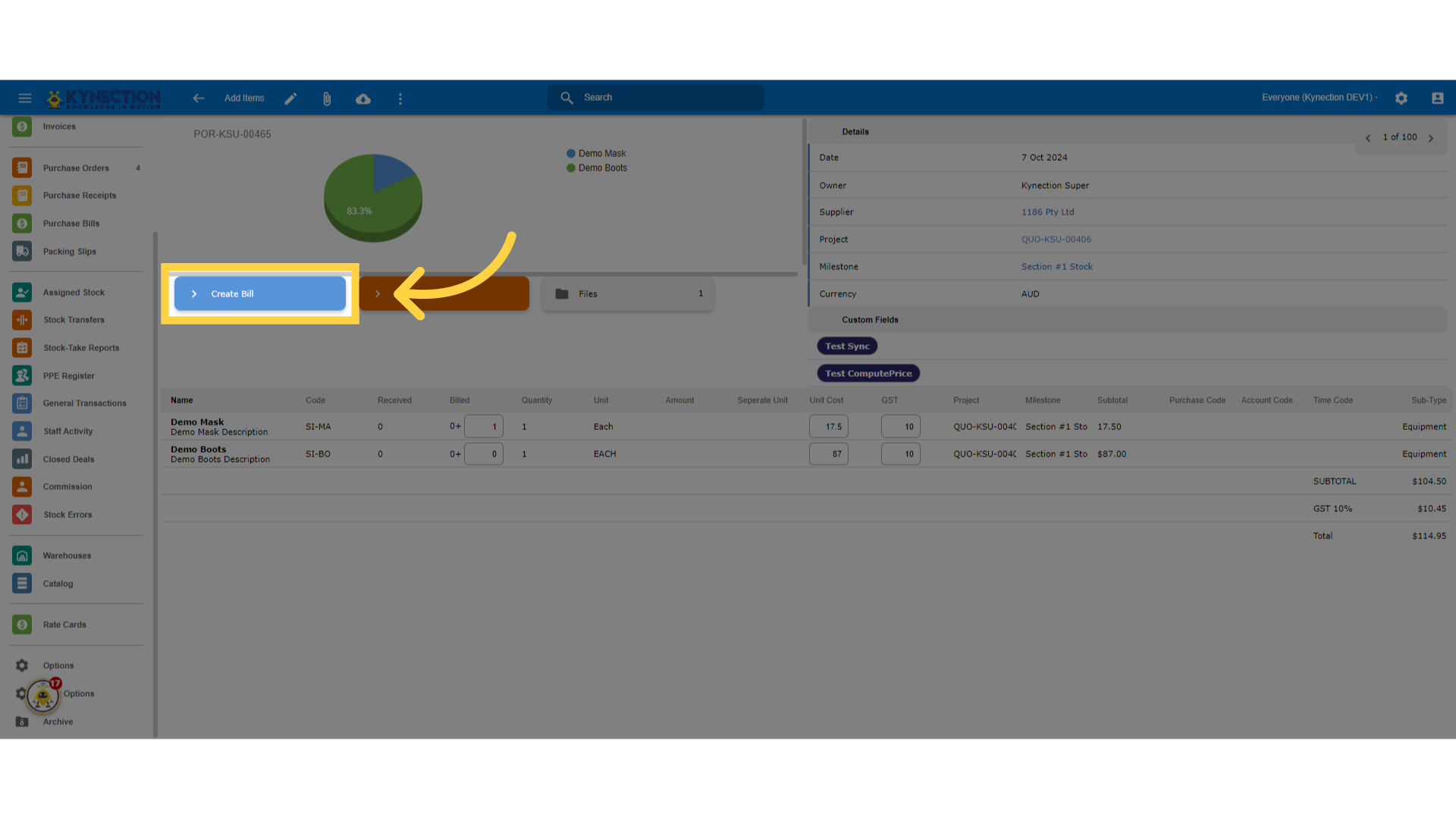Toggle the Test ComputePrice custom field

point(868,373)
